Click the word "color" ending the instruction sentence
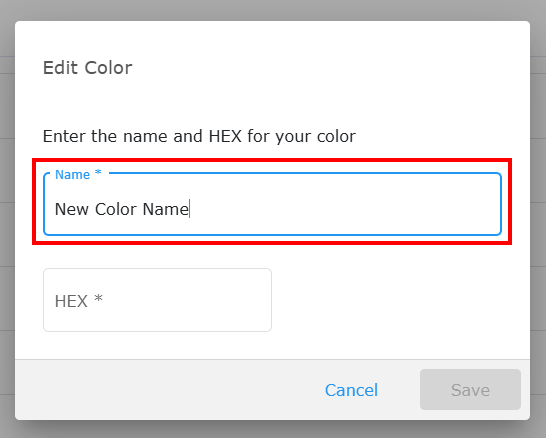The width and height of the screenshot is (546, 438). tap(336, 137)
